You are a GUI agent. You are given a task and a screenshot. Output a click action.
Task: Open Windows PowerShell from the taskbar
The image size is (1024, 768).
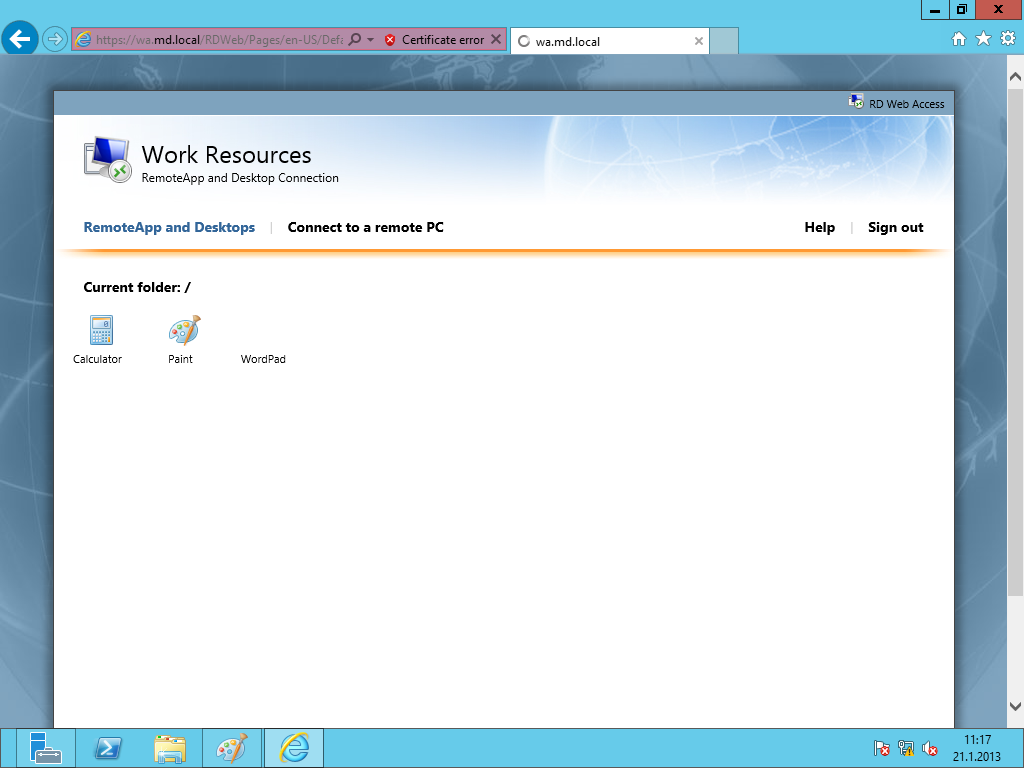[x=108, y=748]
